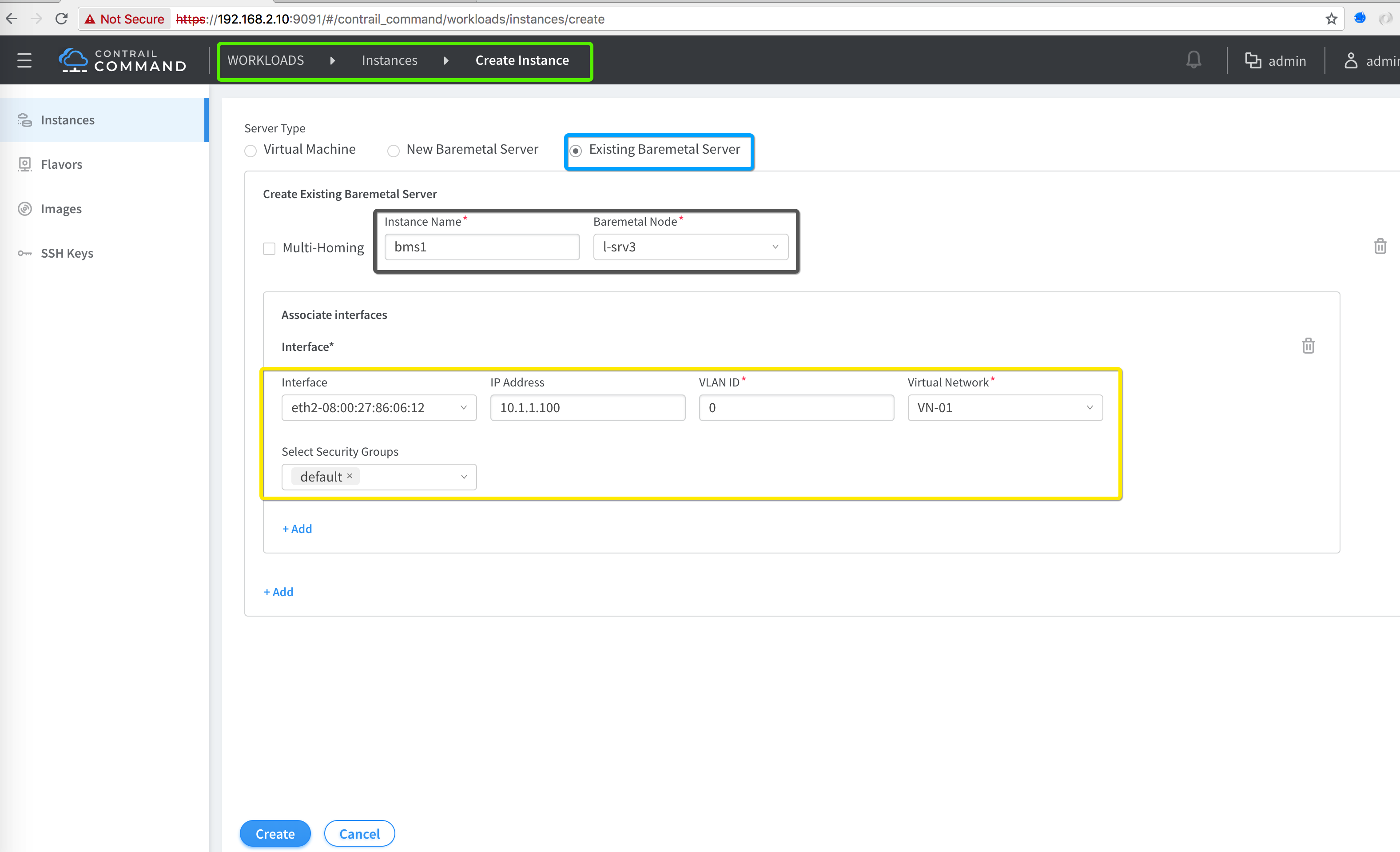Open the Virtual Network VN-01 dropdown

(1005, 407)
